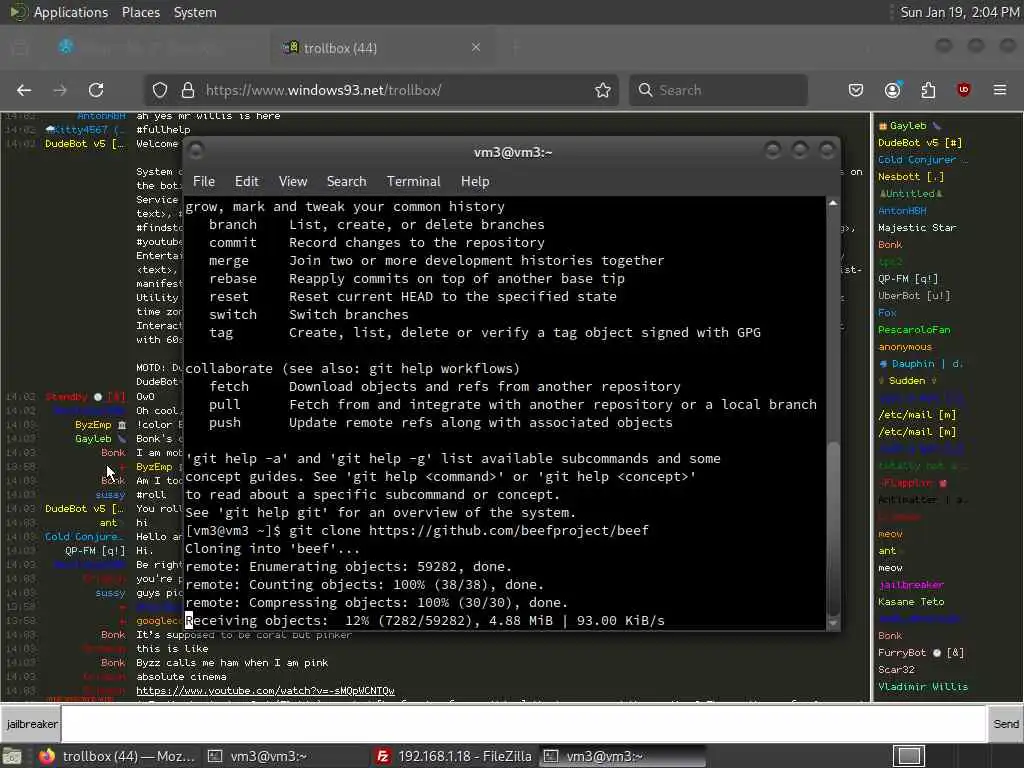Open the sidebar toggle in tab bar
The image size is (1024, 768).
click(20, 48)
